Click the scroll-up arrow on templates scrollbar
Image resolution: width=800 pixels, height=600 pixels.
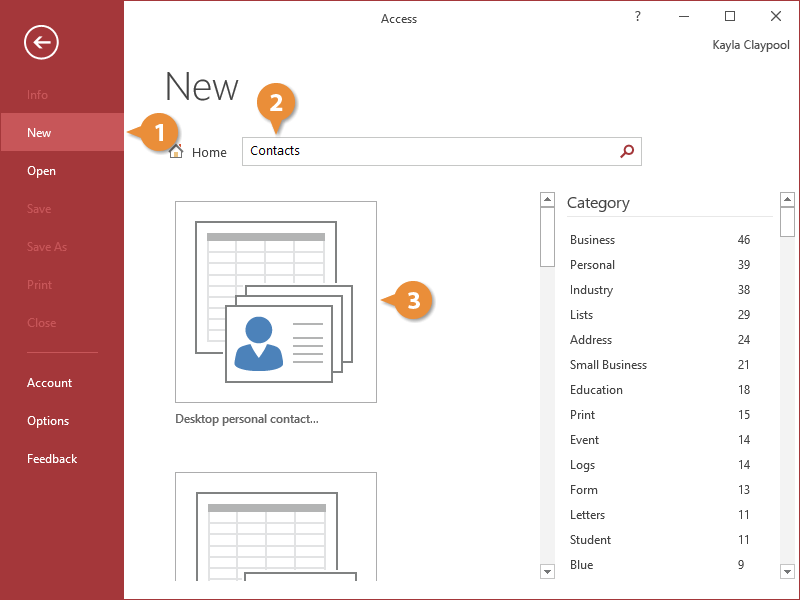tap(547, 198)
